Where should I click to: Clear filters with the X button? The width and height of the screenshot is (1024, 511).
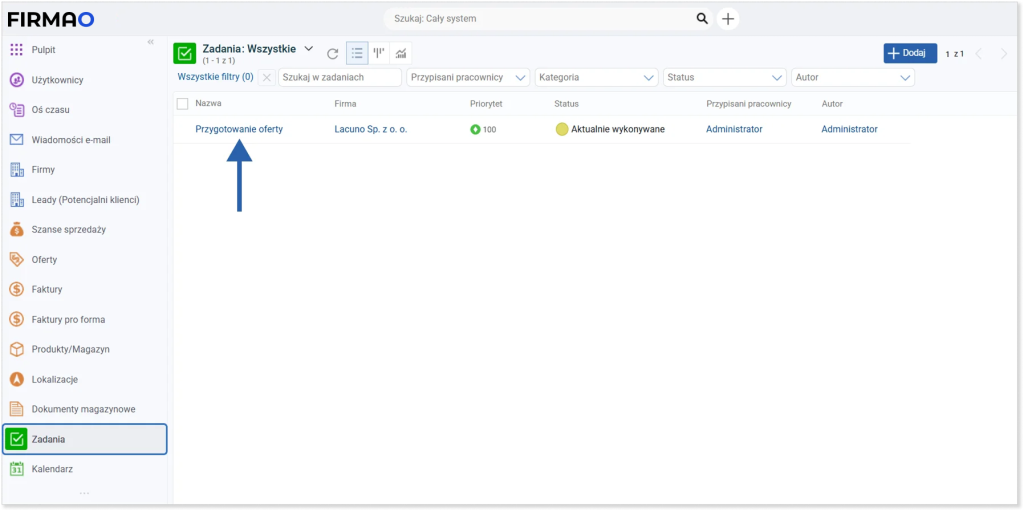pyautogui.click(x=267, y=77)
